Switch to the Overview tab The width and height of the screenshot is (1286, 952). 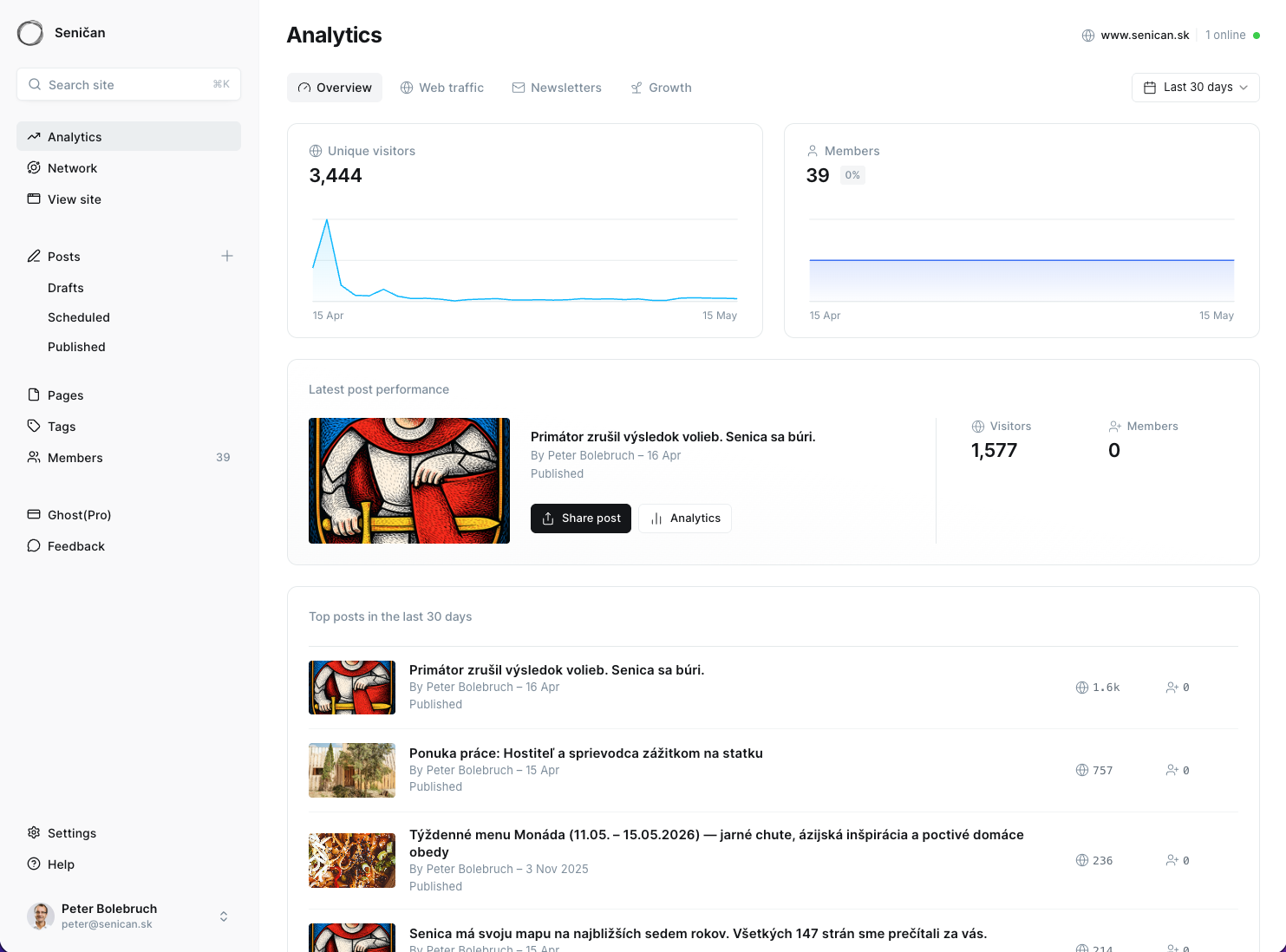(335, 88)
